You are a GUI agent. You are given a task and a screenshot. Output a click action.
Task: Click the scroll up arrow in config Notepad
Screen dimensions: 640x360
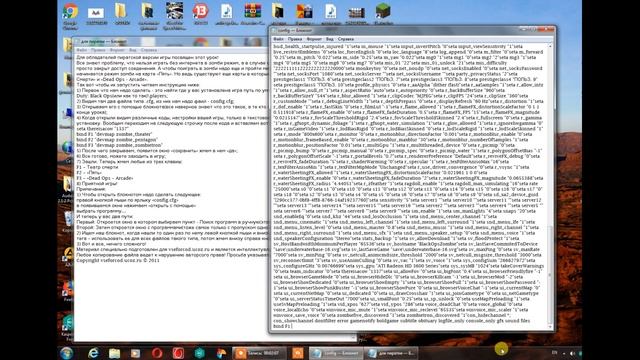[x=550, y=46]
